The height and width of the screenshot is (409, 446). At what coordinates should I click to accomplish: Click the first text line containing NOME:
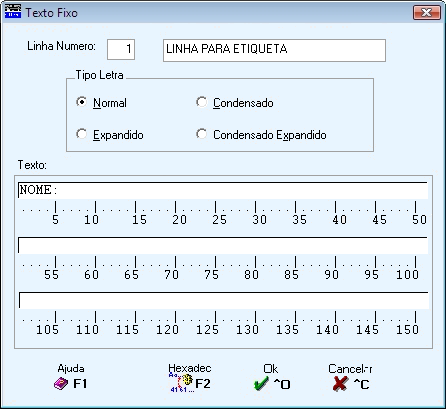(223, 190)
